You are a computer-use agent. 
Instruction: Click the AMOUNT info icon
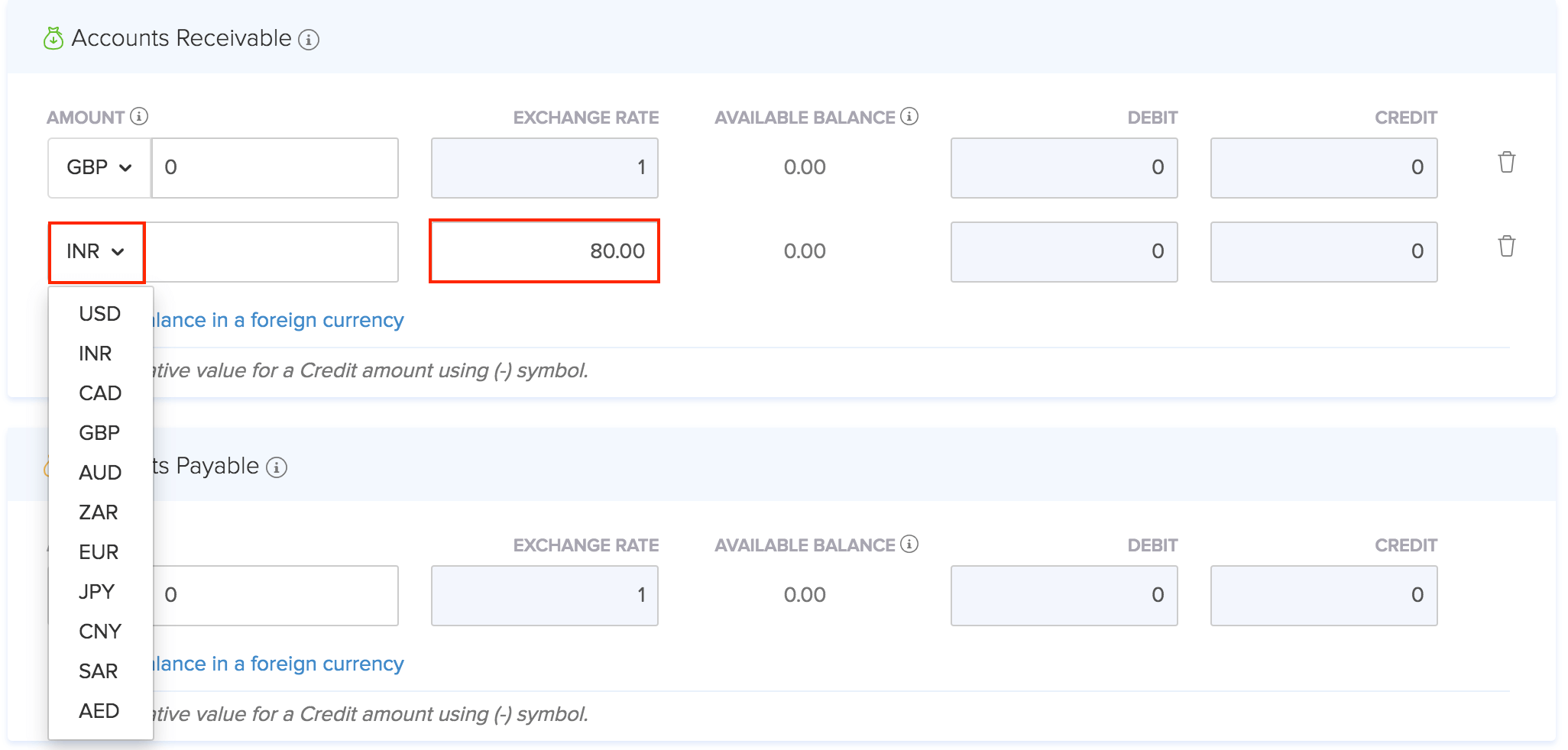click(x=139, y=116)
